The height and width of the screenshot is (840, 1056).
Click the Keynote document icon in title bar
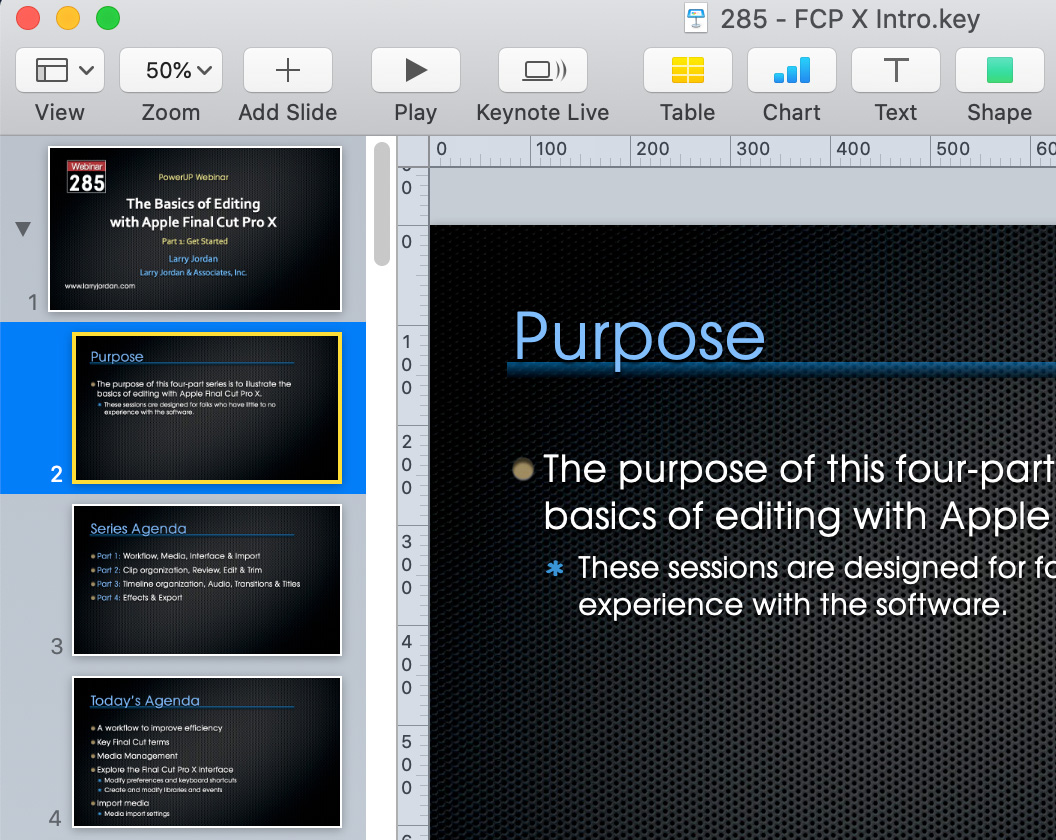[696, 18]
